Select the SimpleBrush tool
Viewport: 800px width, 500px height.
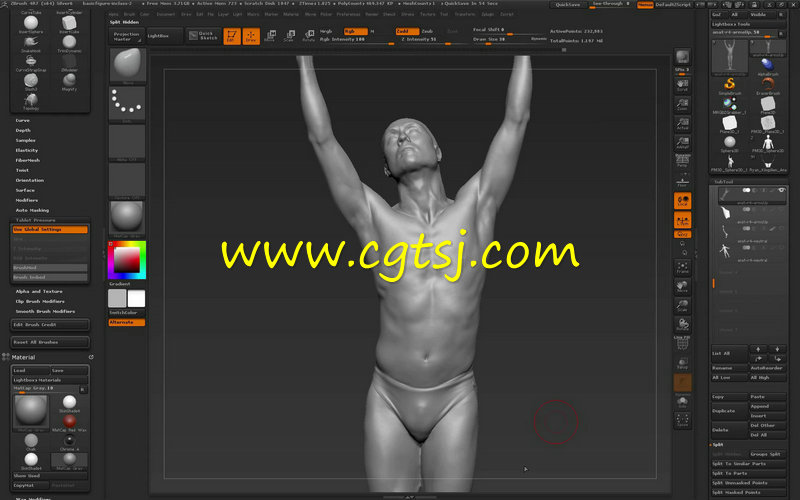(730, 85)
